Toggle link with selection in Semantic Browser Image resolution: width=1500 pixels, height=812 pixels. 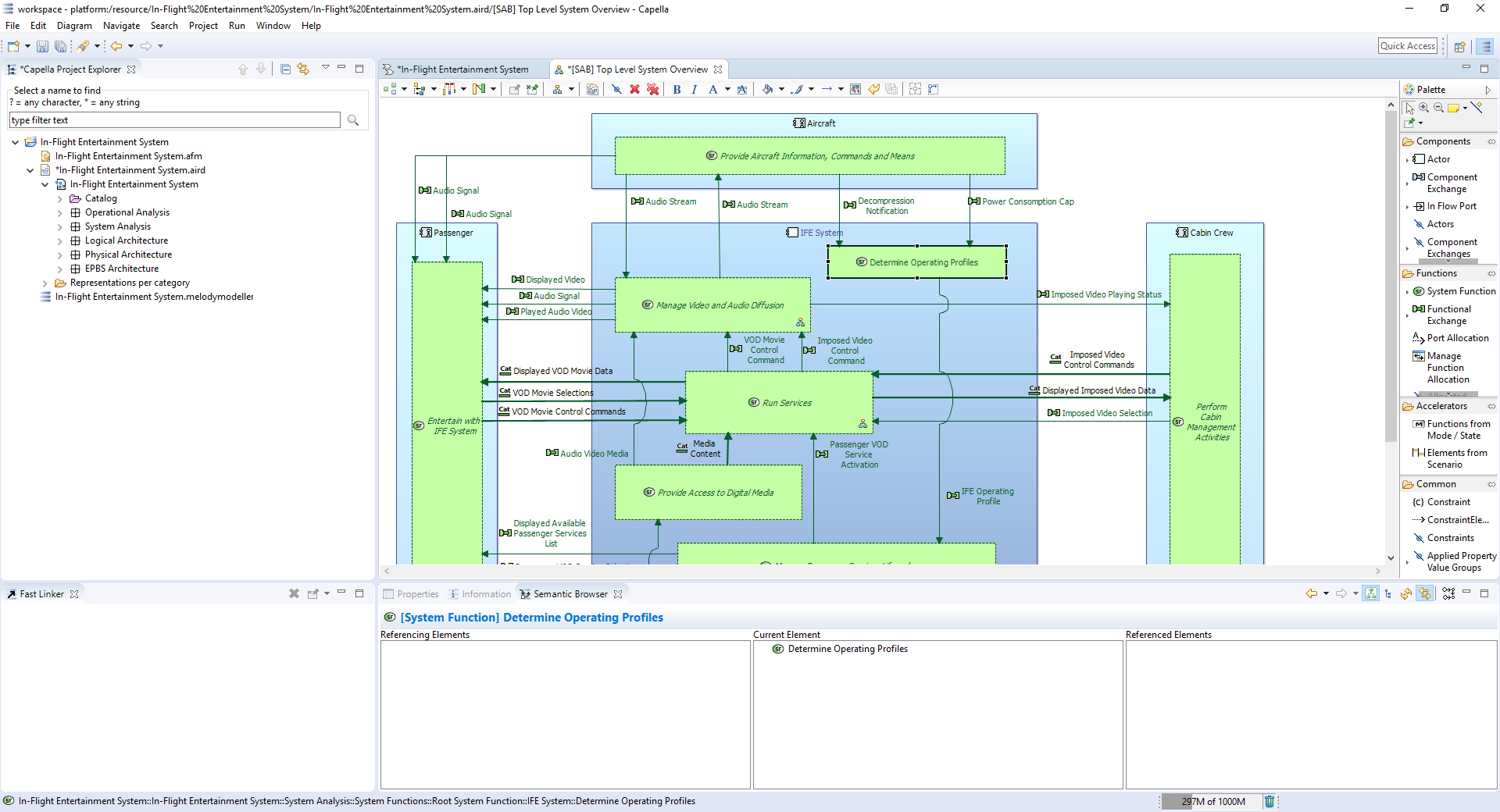click(x=1424, y=594)
